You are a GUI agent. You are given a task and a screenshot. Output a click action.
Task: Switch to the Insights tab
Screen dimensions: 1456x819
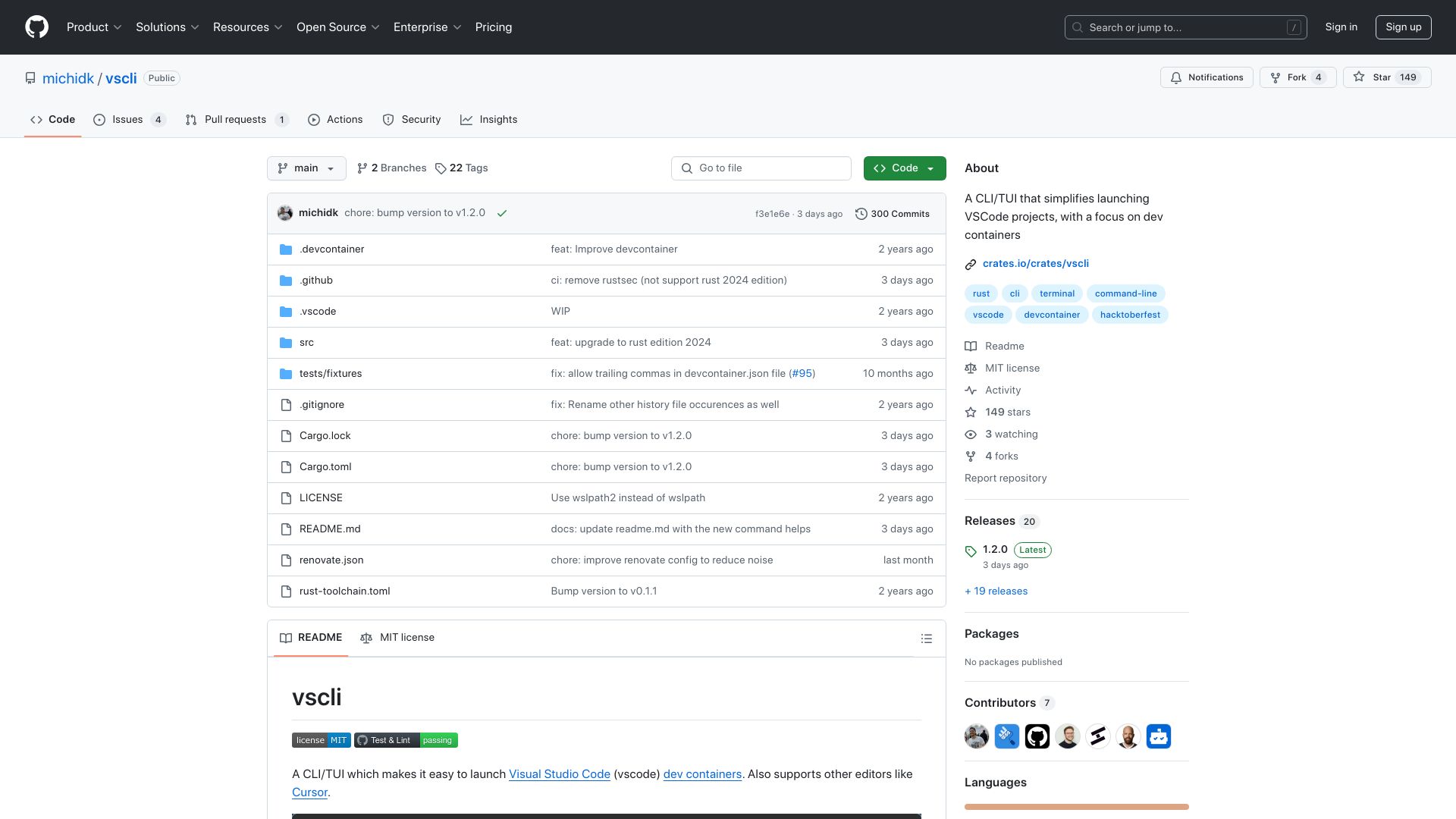pos(488,120)
